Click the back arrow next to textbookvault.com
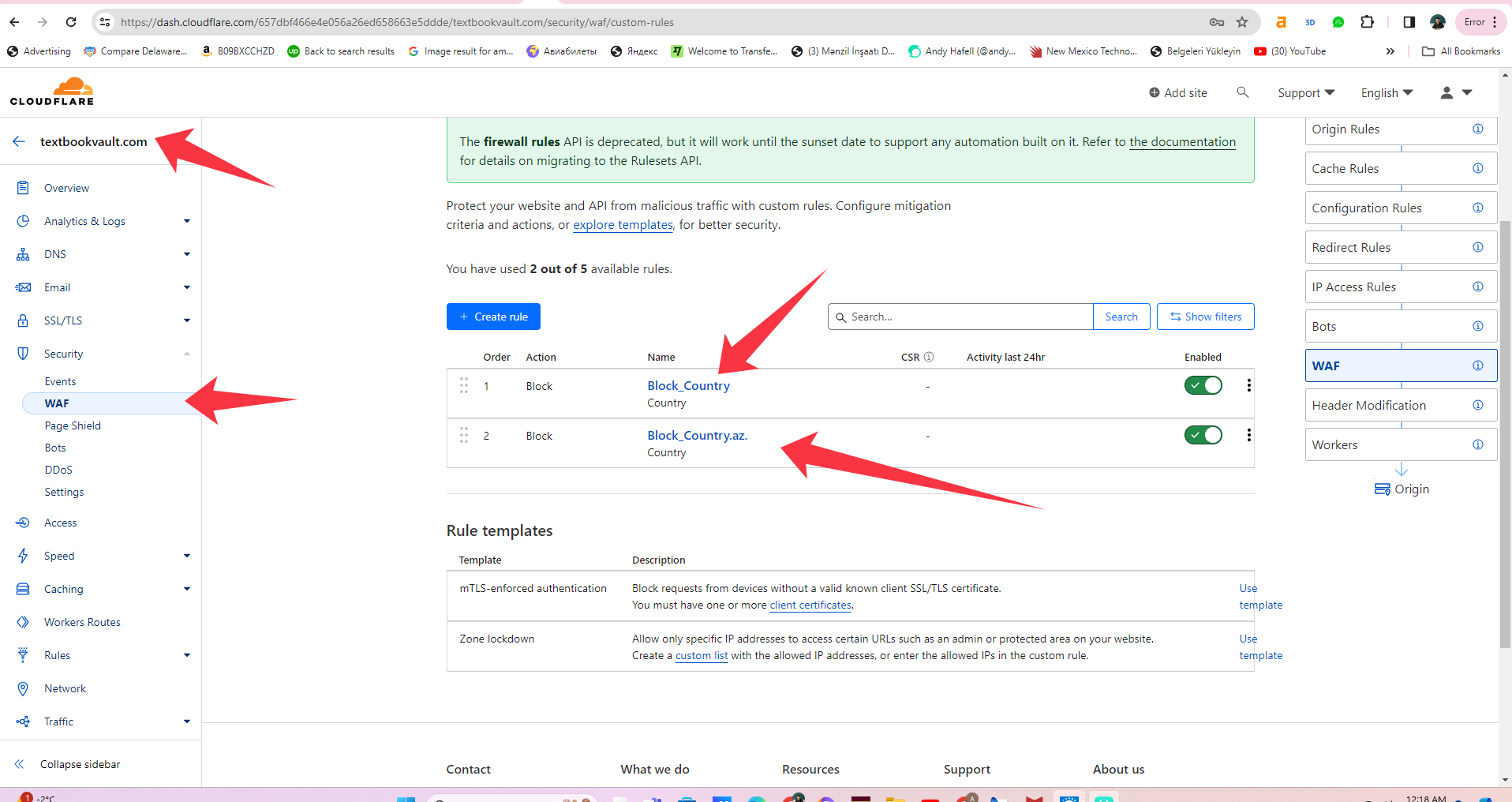Screen dimensions: 1512x802 tap(17, 141)
